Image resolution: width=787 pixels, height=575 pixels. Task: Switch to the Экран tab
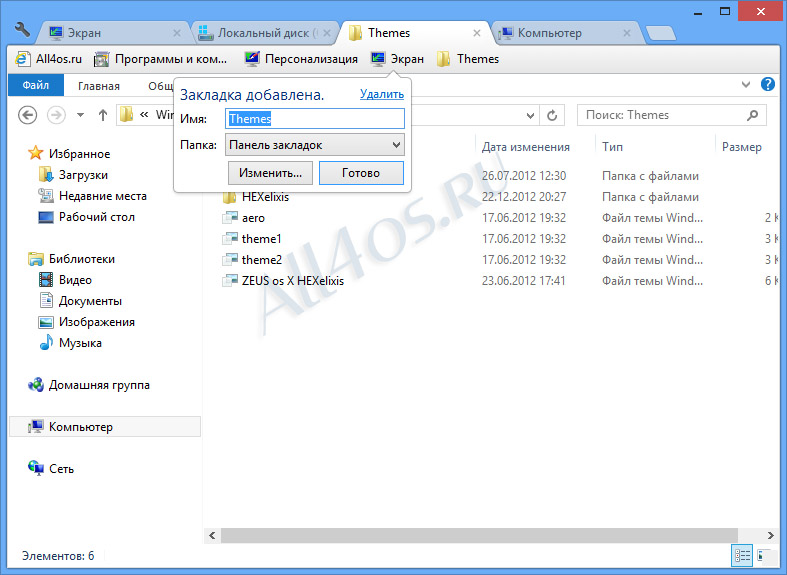(x=114, y=33)
